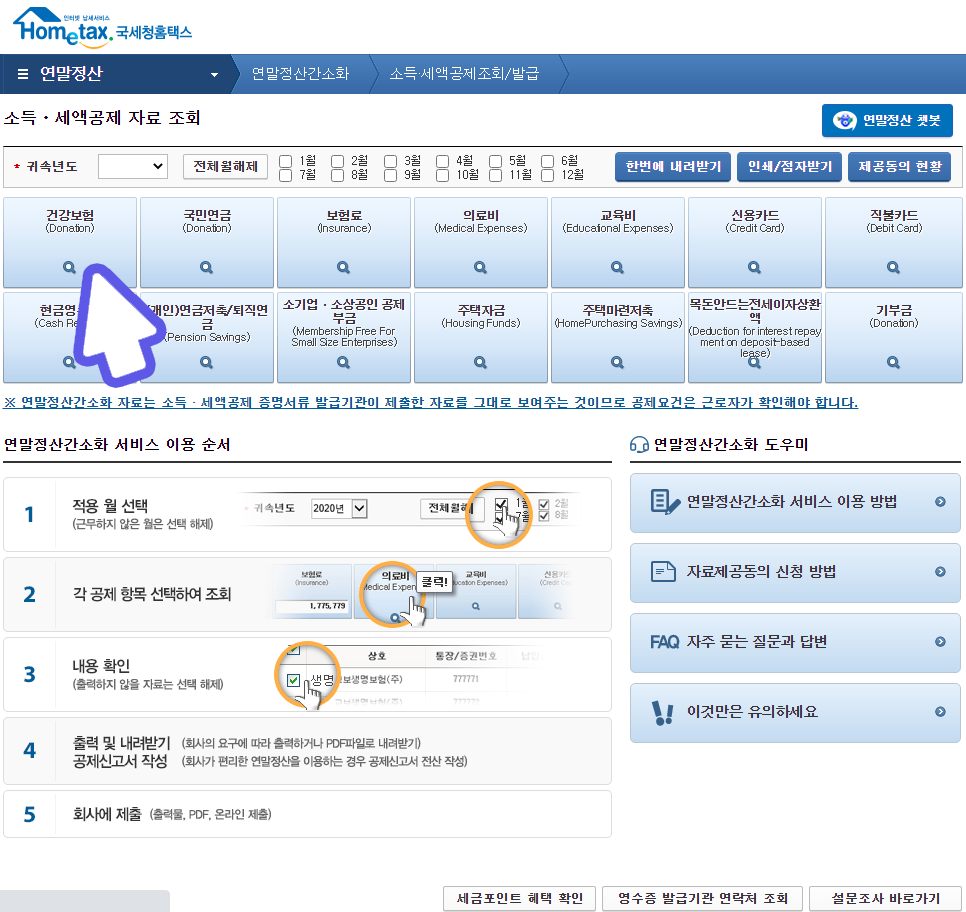Search 교육비 (Educational Expenses) records
Image resolution: width=966 pixels, height=912 pixels.
click(617, 266)
